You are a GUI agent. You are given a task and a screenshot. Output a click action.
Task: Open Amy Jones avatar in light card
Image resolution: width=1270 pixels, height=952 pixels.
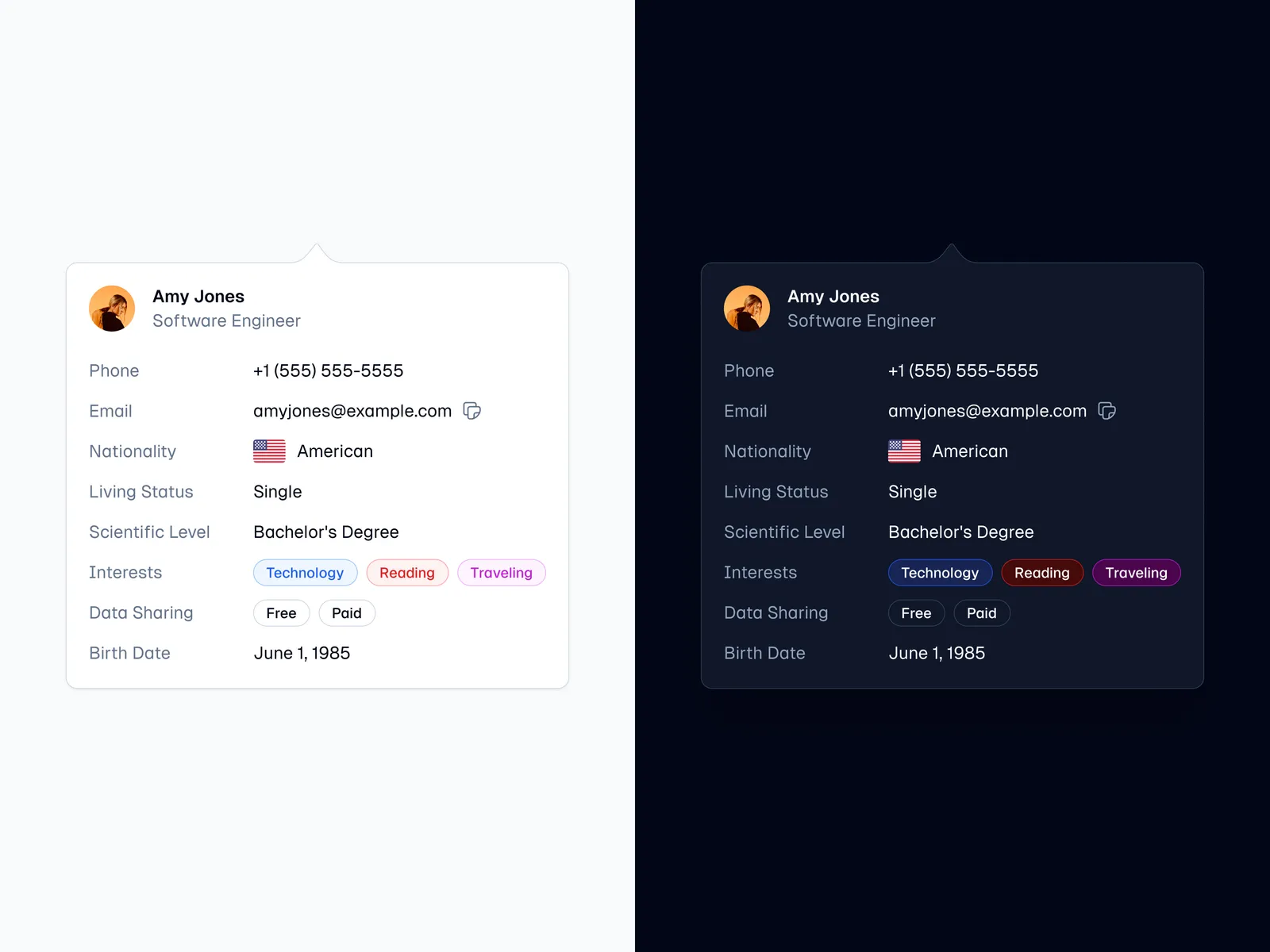point(112,309)
